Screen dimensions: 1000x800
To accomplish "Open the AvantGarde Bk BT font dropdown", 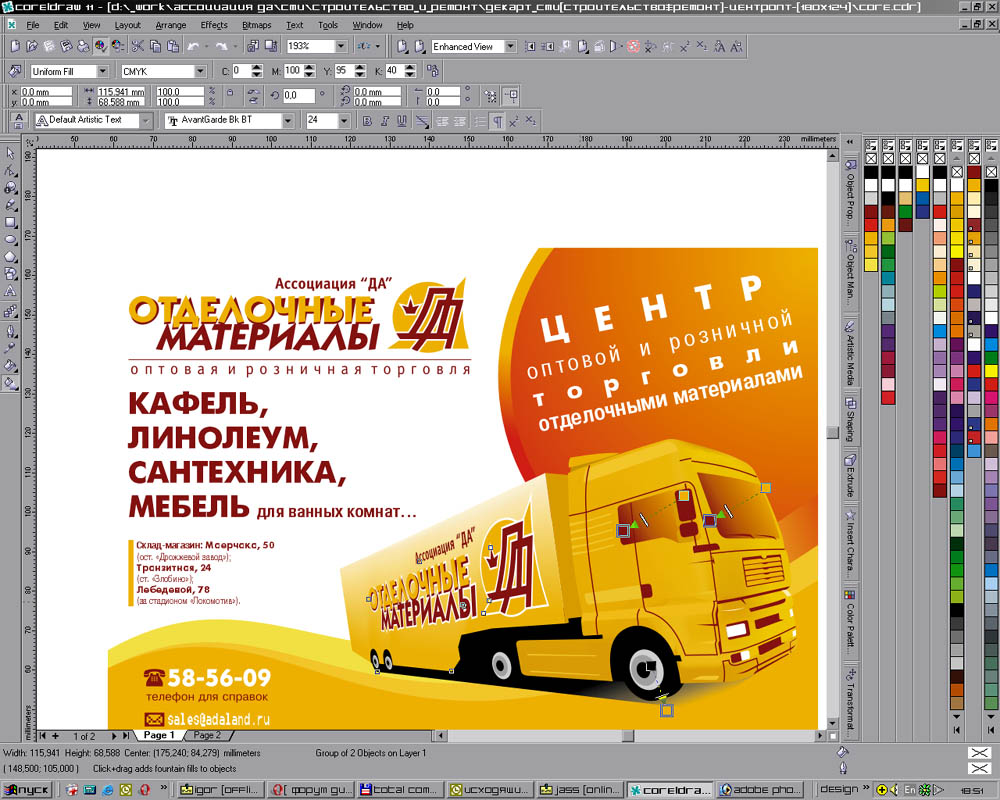I will coord(288,120).
